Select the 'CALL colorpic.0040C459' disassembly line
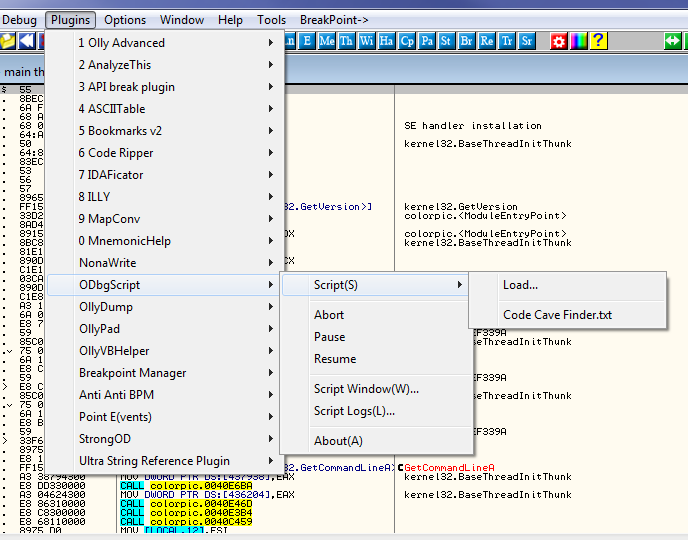The height and width of the screenshot is (540, 688). tap(186, 522)
